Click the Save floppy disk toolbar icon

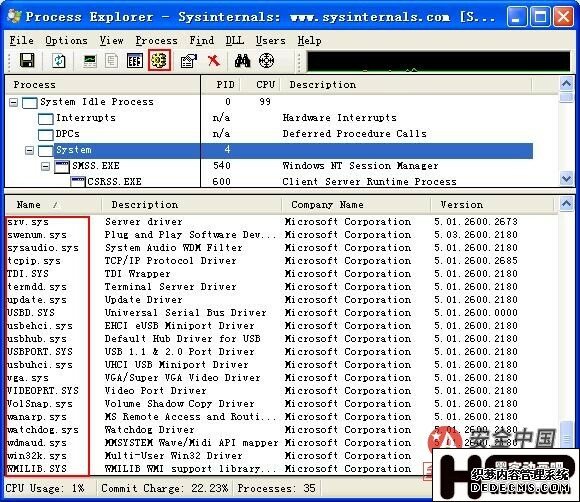point(27,61)
